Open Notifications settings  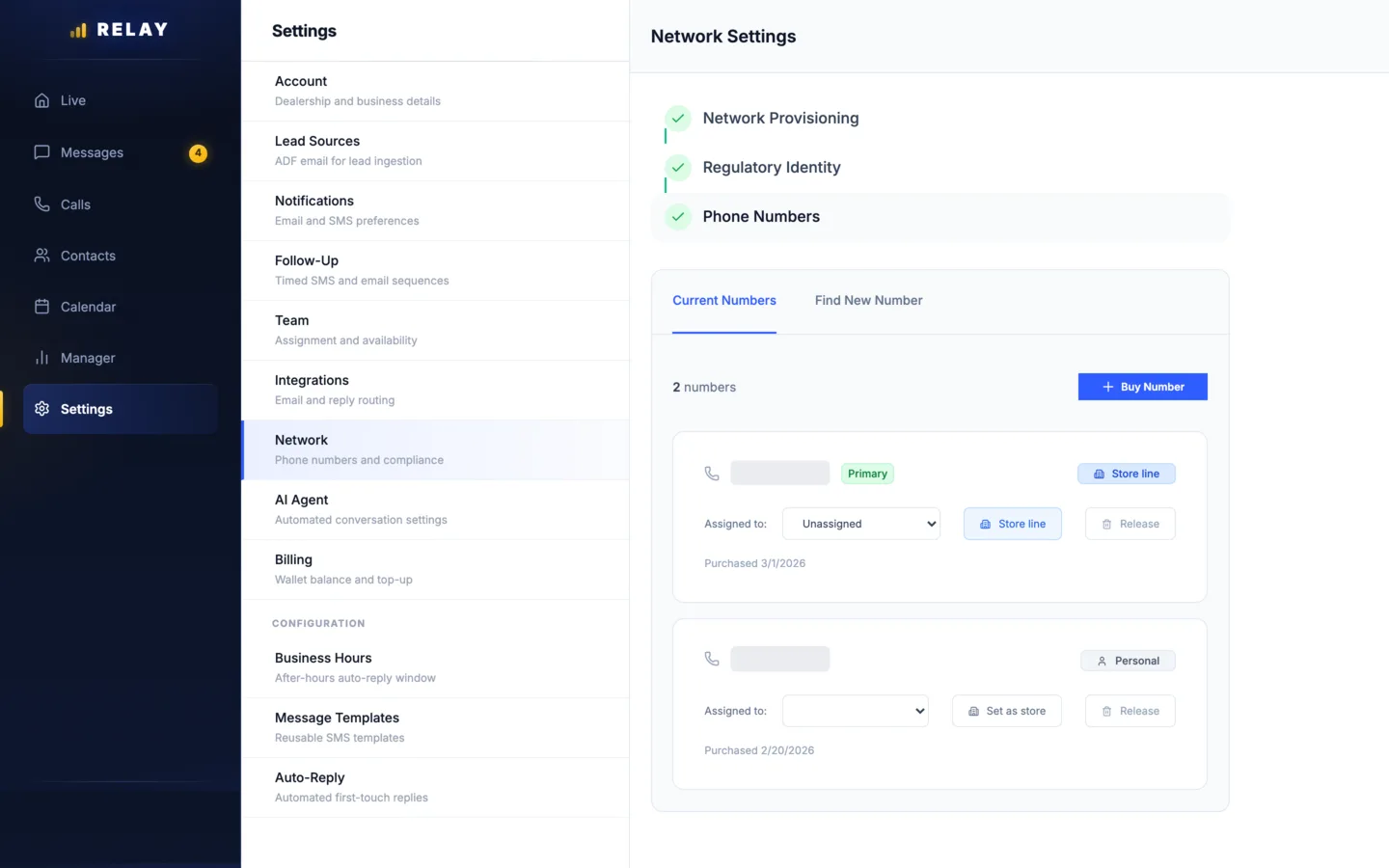pyautogui.click(x=435, y=210)
